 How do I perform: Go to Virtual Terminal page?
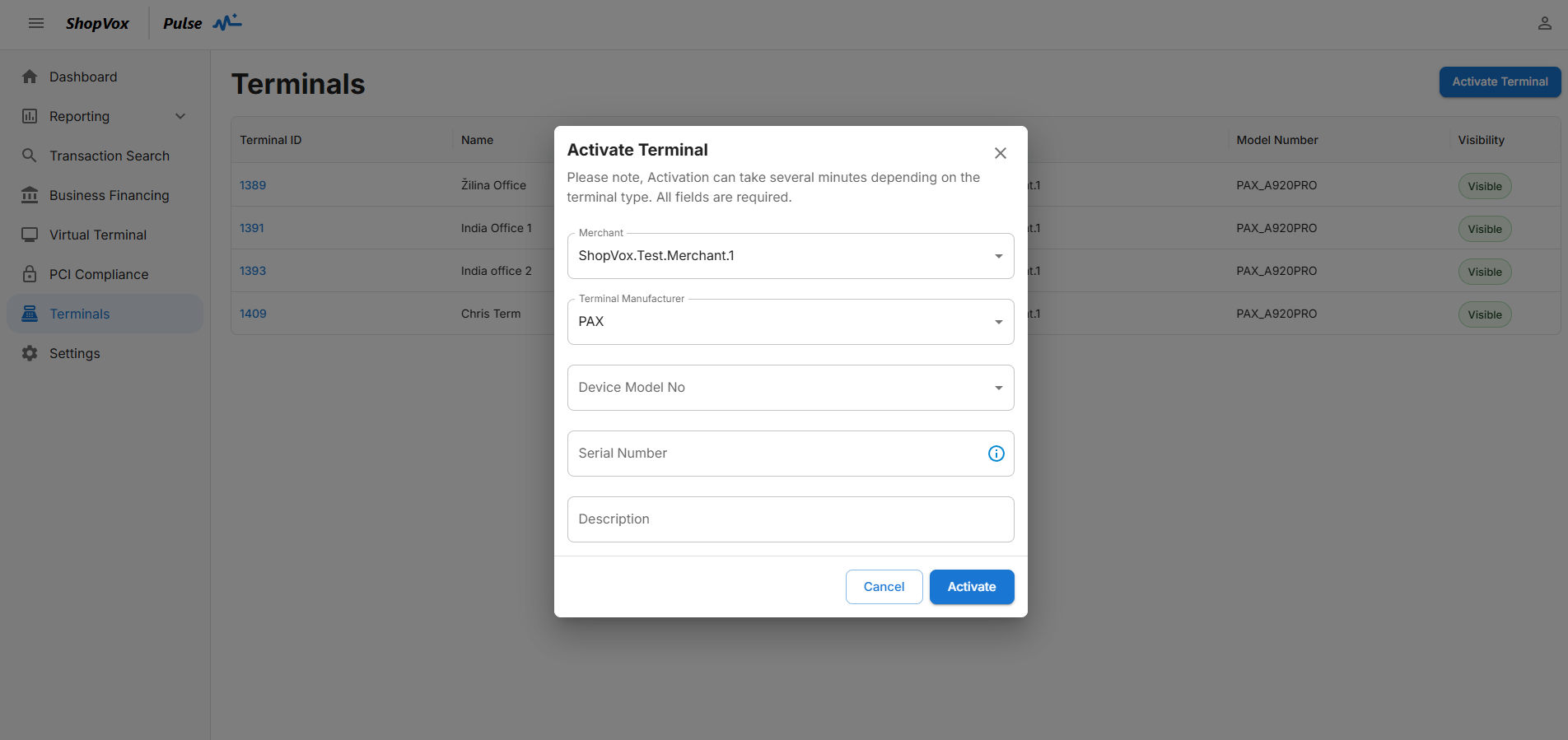pos(98,235)
